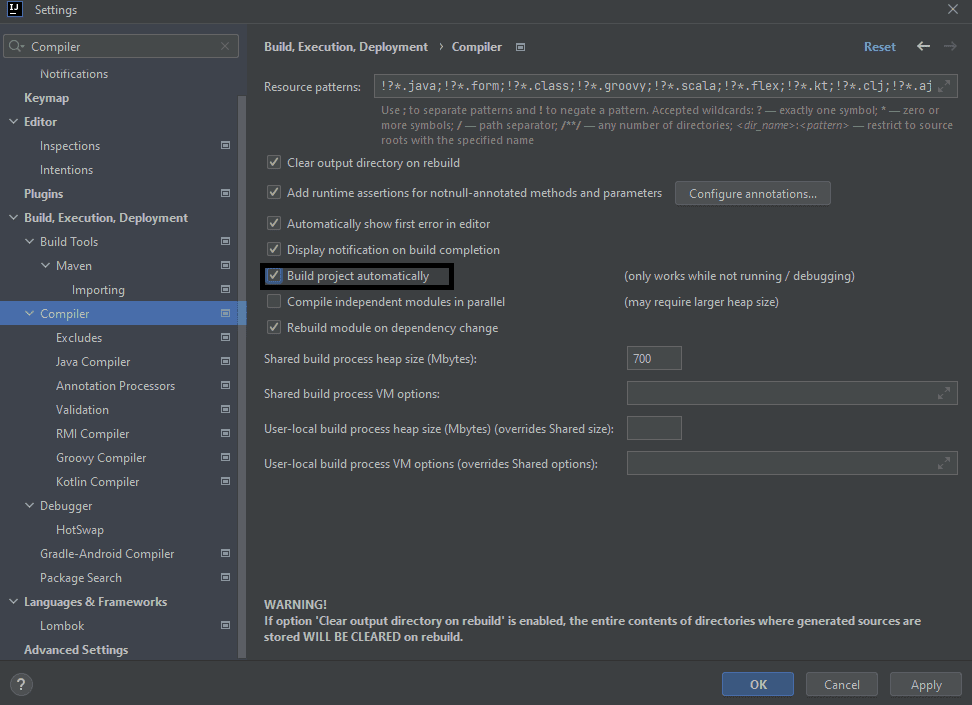The image size is (972, 705).
Task: Click project-level icon next to Validation
Action: pos(226,409)
